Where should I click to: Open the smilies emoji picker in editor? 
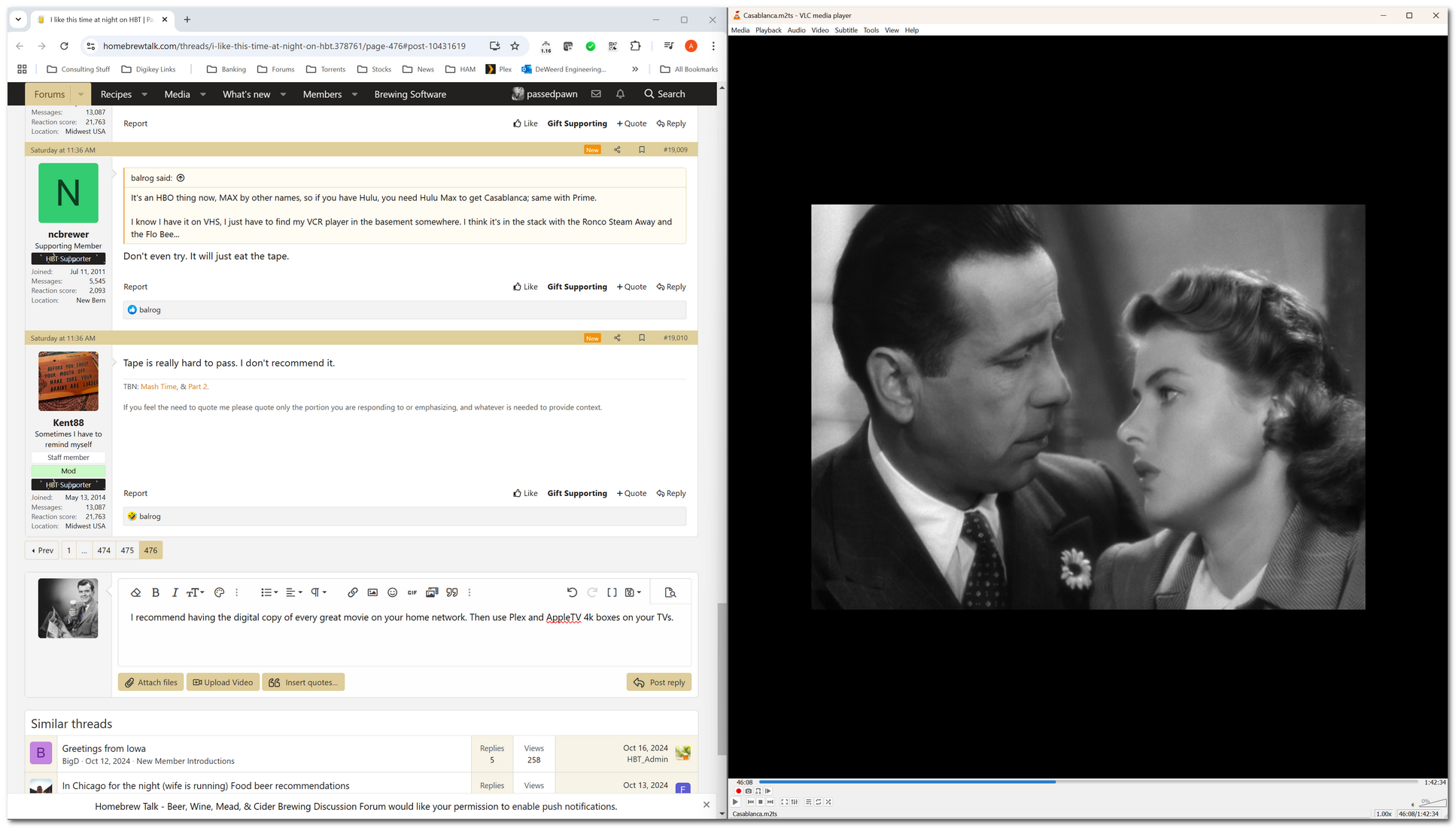392,592
